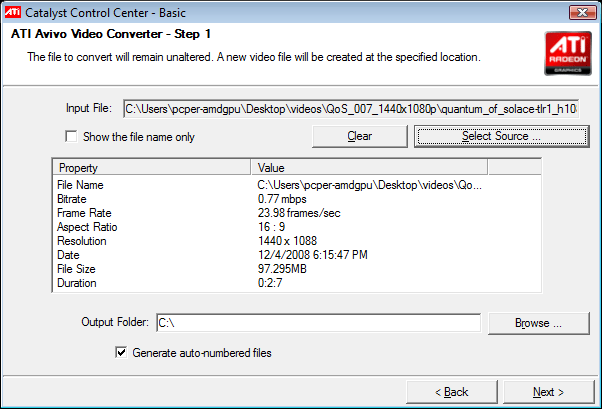This screenshot has width=602, height=409.
Task: Go to previous step with Back
Action: tap(452, 392)
